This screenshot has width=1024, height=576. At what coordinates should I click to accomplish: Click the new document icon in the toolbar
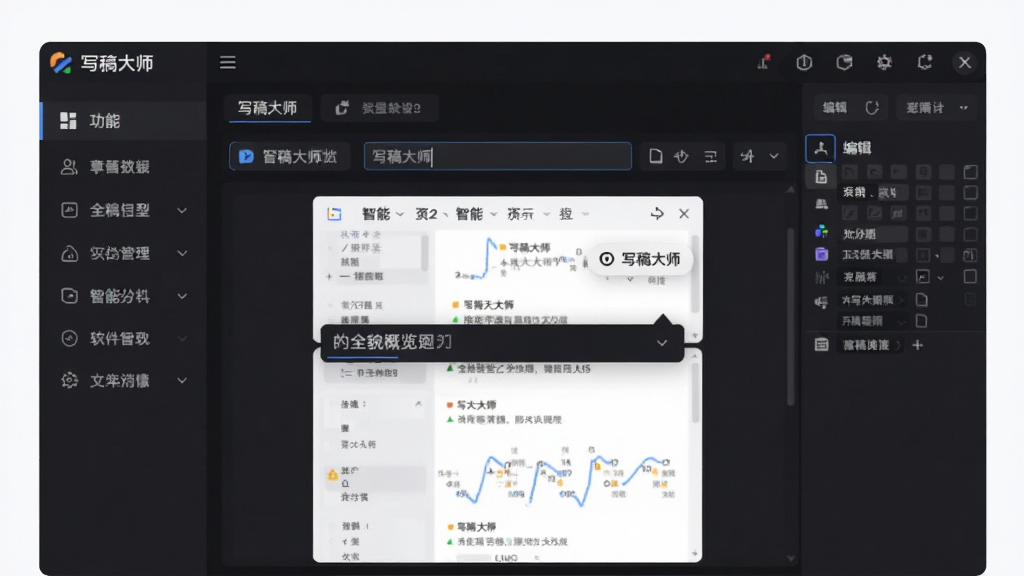click(655, 156)
